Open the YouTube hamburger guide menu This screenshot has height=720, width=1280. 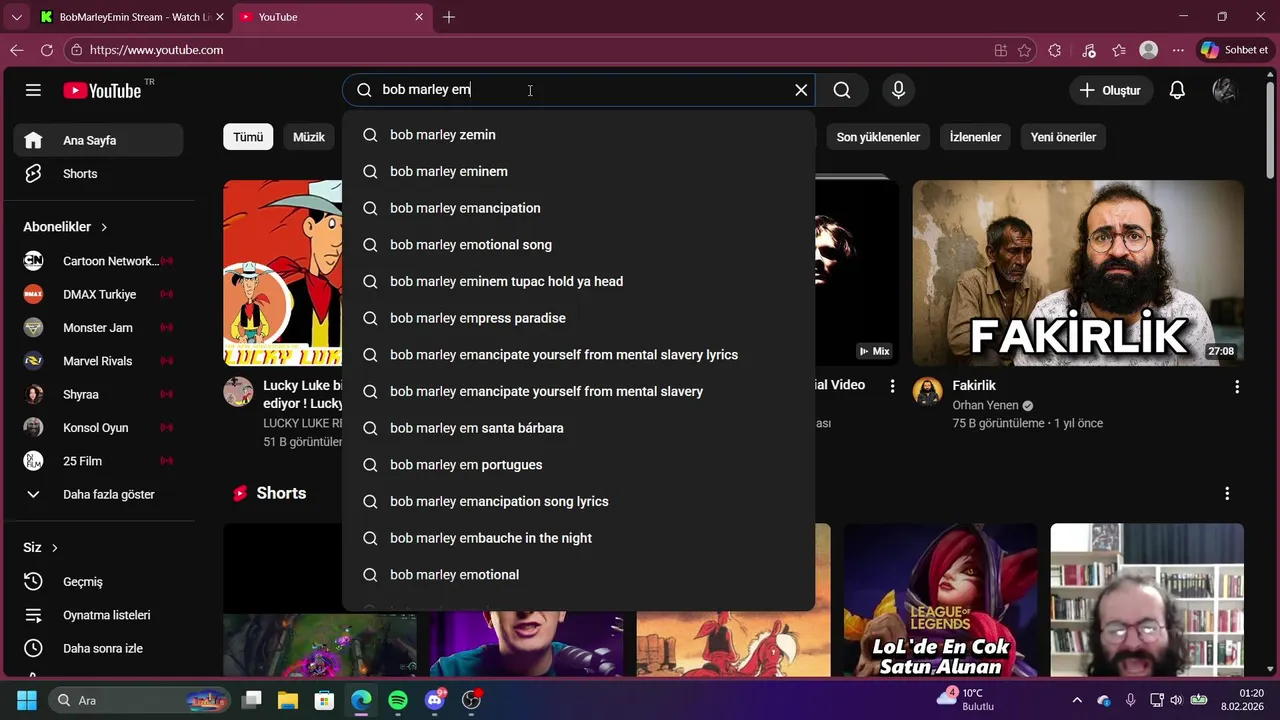pyautogui.click(x=33, y=90)
